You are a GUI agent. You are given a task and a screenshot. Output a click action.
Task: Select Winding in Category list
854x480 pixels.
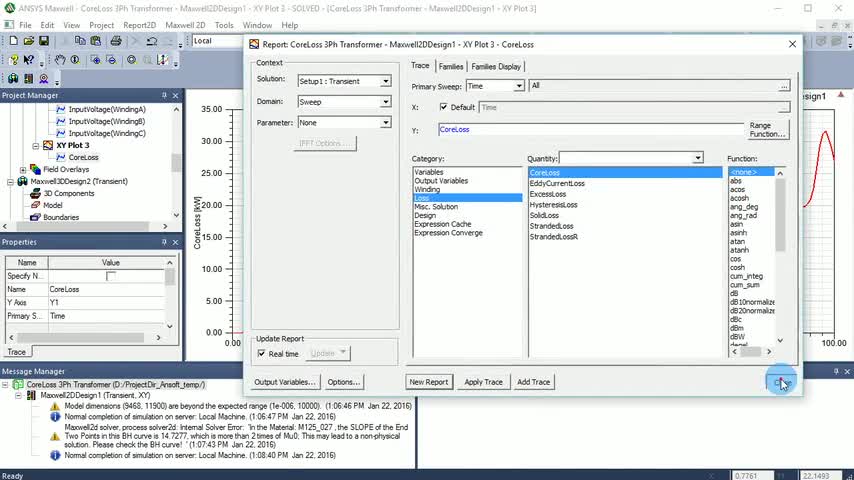click(427, 190)
